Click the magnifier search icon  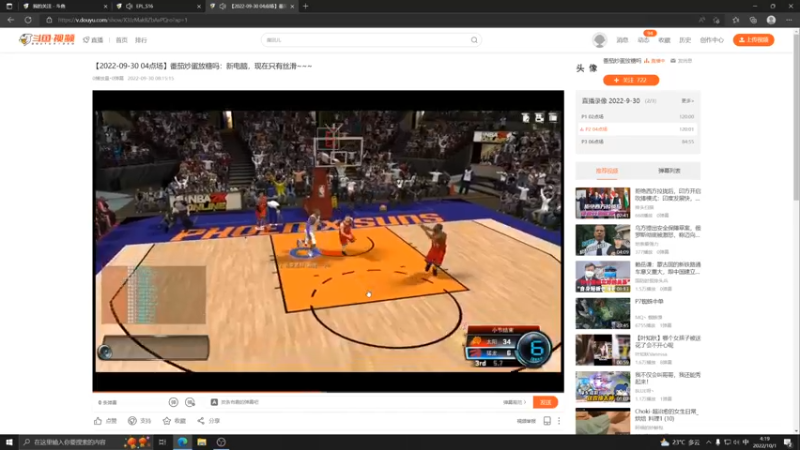474,40
